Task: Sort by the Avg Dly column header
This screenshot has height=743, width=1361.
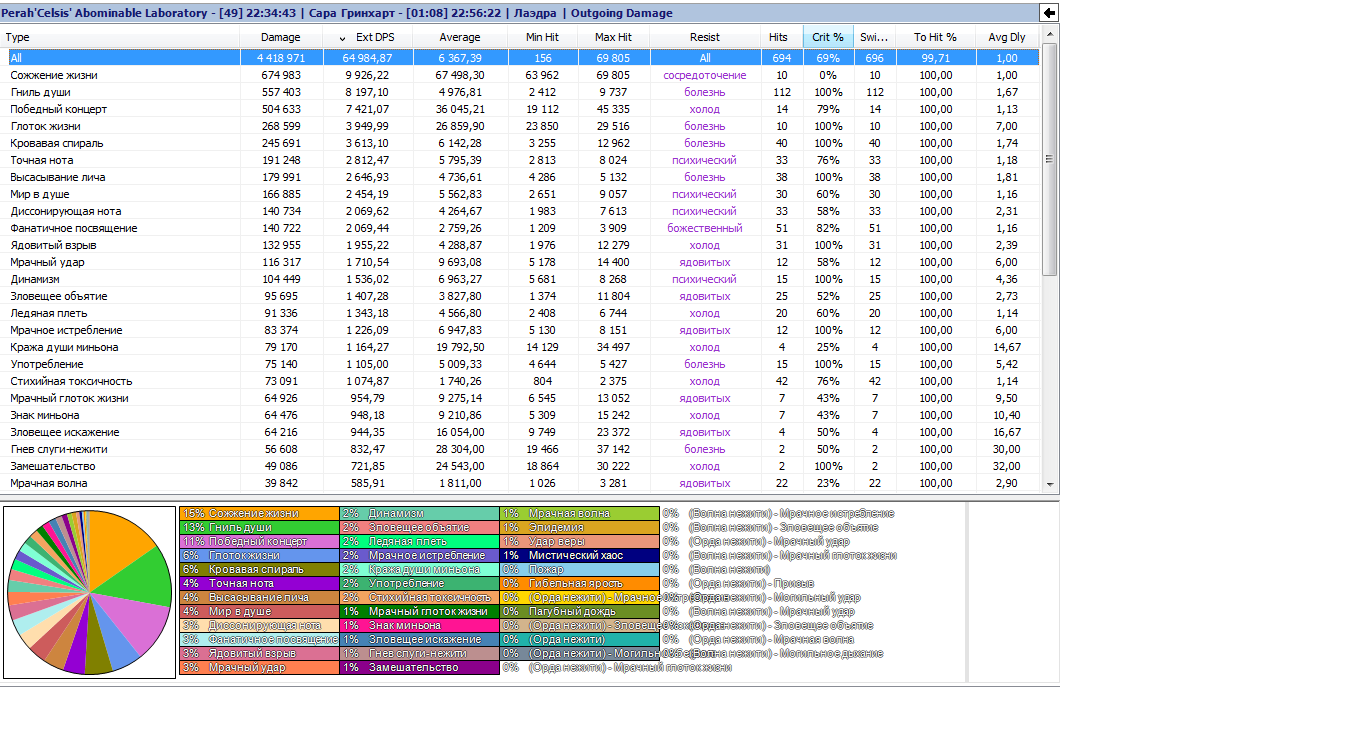Action: pos(1007,37)
